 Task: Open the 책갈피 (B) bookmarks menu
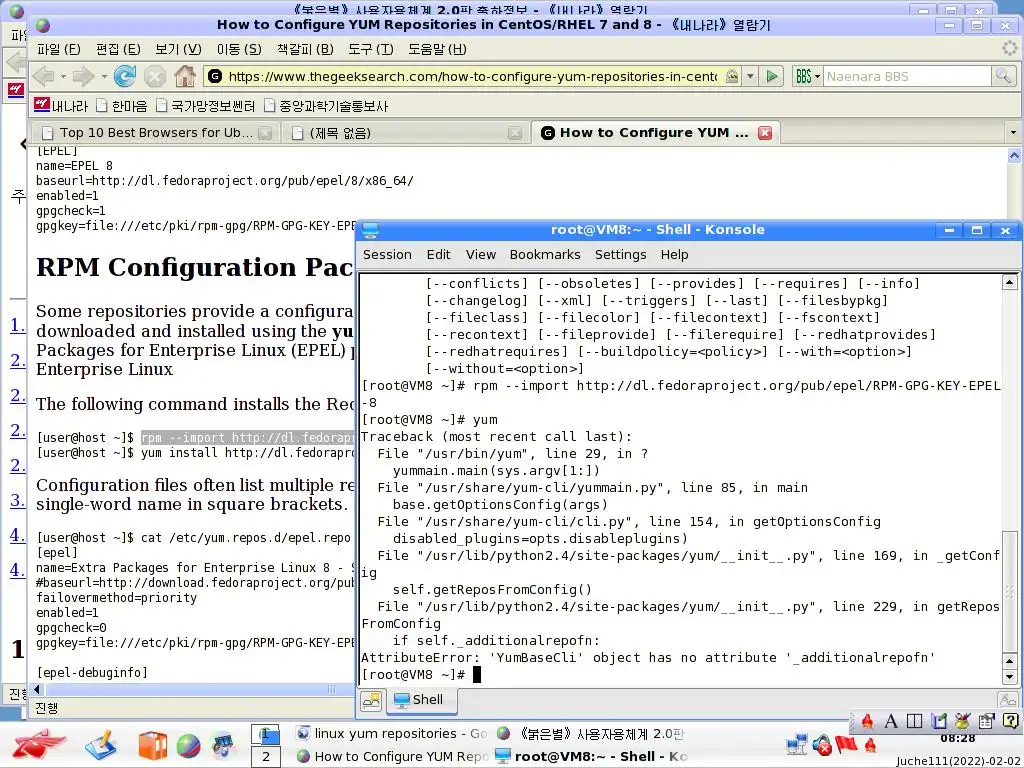305,49
